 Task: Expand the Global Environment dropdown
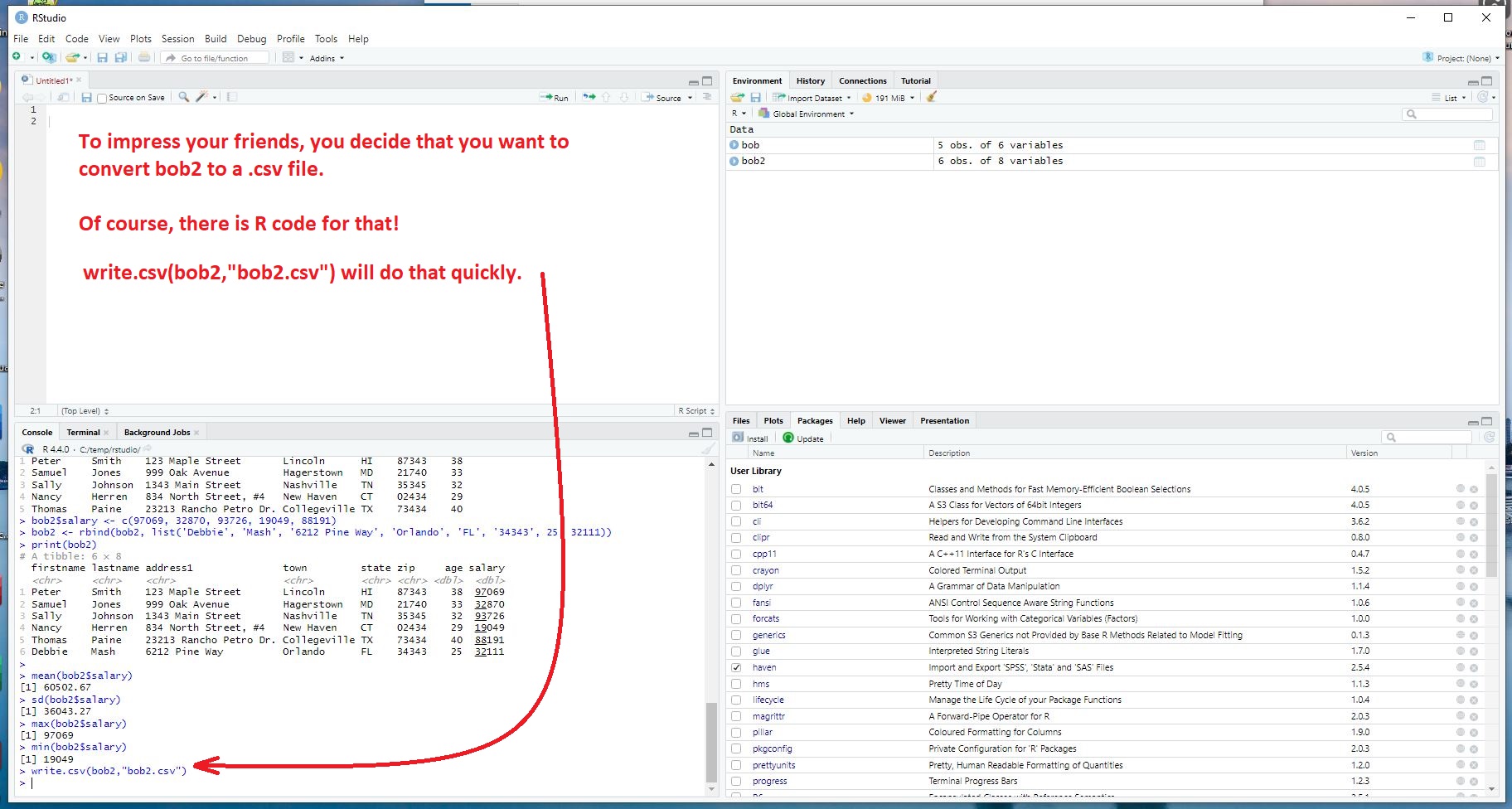[x=808, y=114]
